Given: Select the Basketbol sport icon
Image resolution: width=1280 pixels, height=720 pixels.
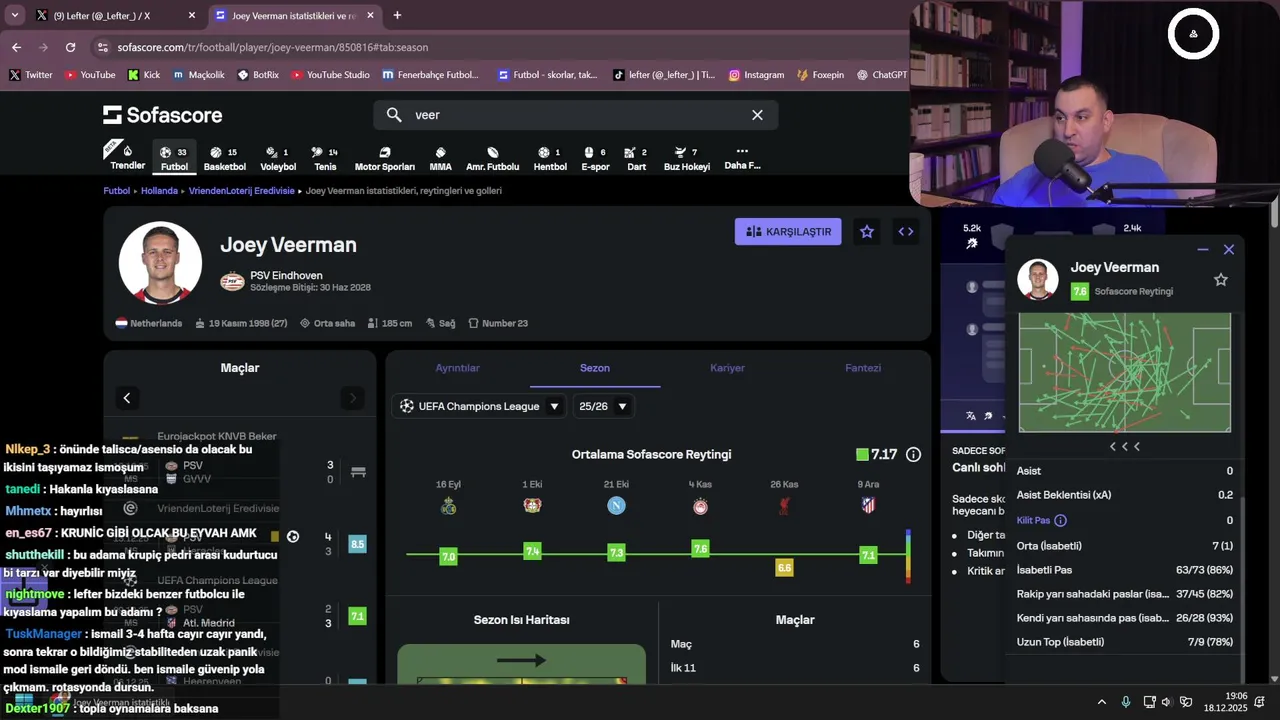Looking at the screenshot, I should 224,158.
